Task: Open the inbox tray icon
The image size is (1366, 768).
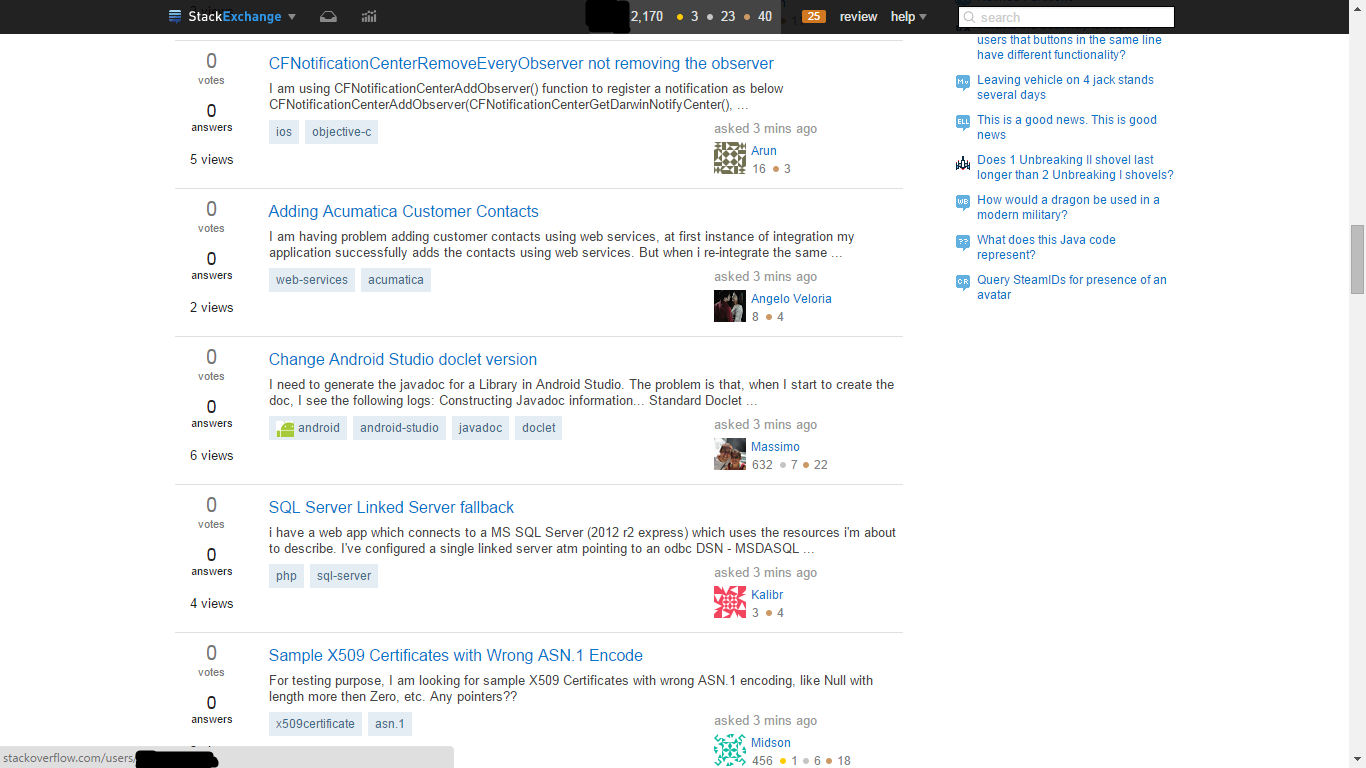Action: (x=328, y=16)
